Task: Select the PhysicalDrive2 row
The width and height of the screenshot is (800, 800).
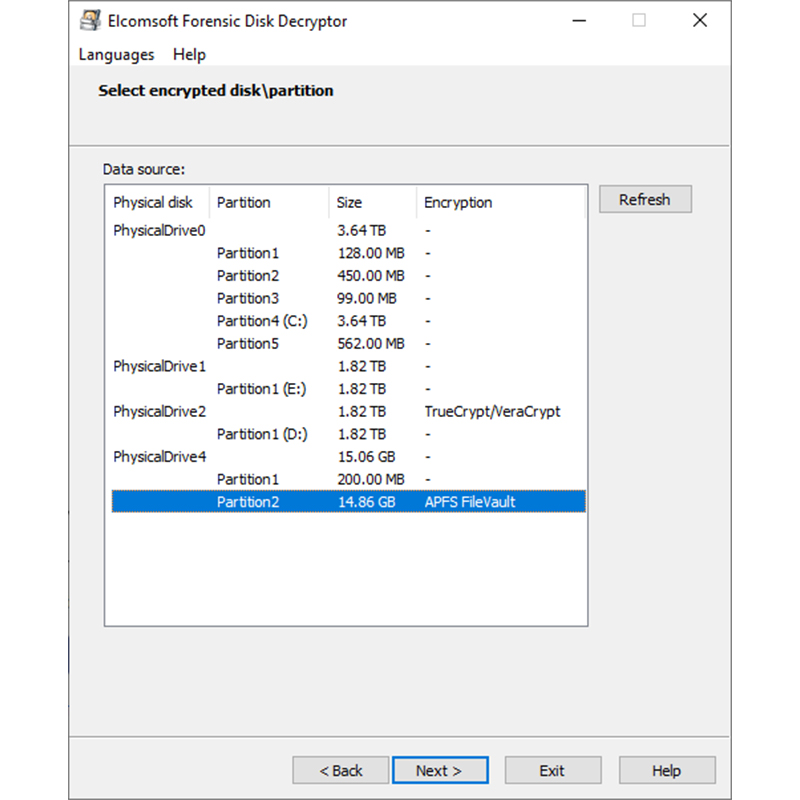Action: [x=348, y=412]
